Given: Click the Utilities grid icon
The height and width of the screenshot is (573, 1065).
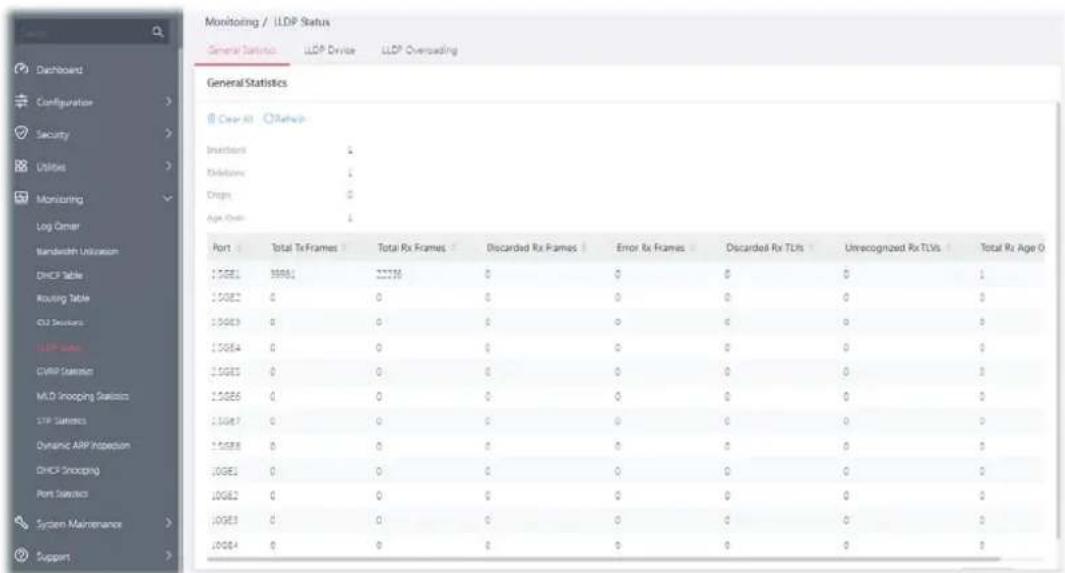Looking at the screenshot, I should [21, 166].
